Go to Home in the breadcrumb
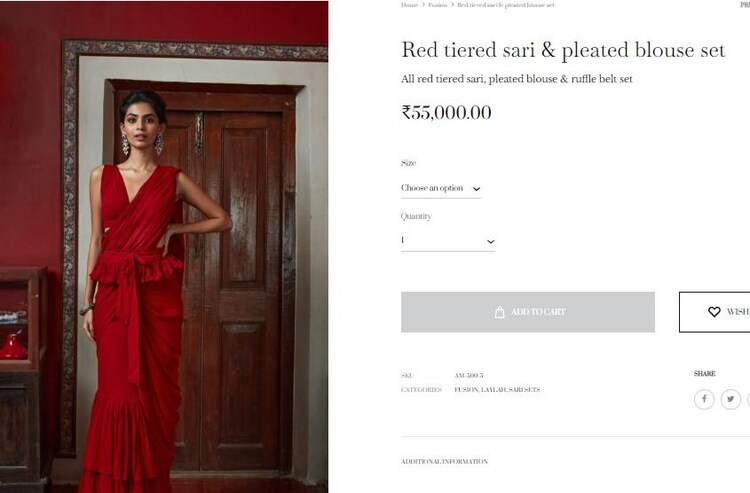Viewport: 750px width, 493px height. pos(409,5)
